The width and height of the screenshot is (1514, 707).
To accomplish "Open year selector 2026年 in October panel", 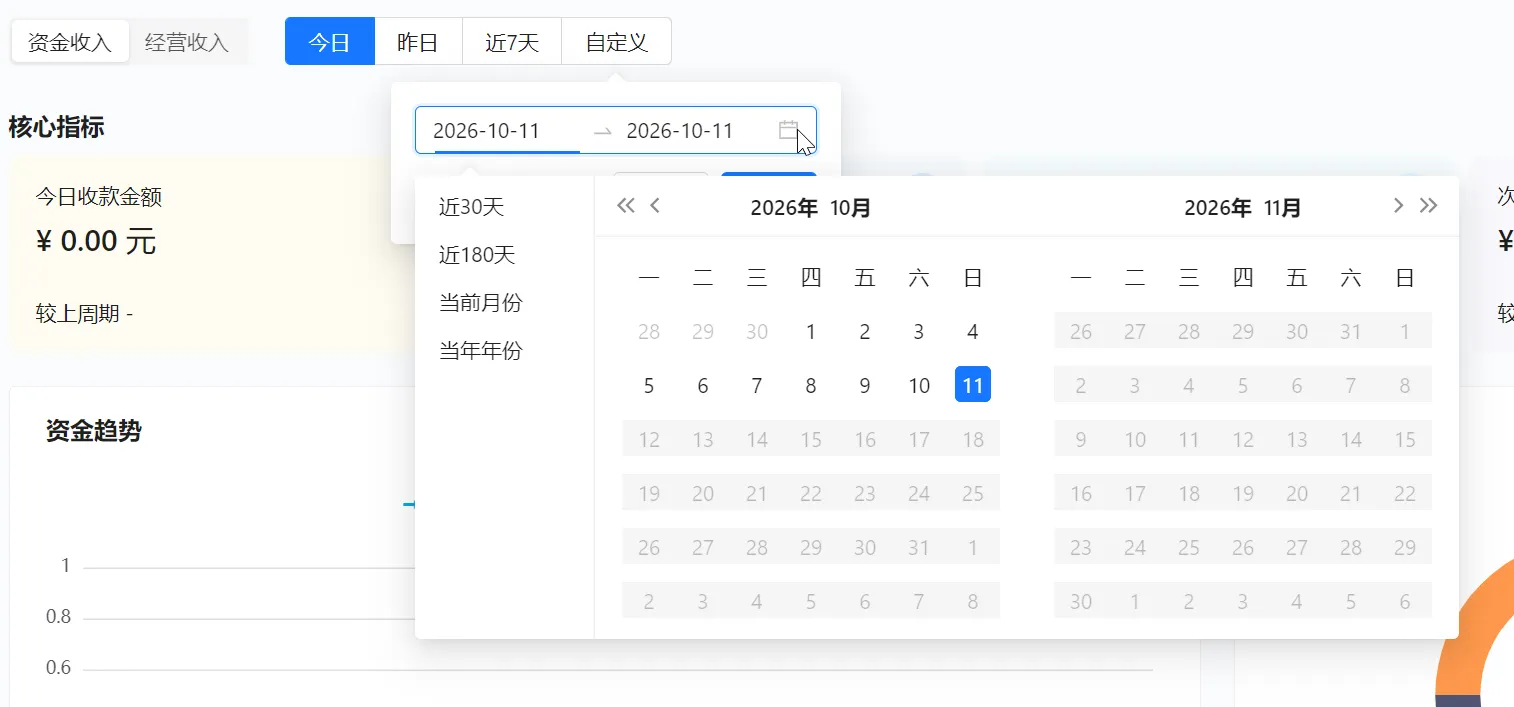I will point(785,208).
